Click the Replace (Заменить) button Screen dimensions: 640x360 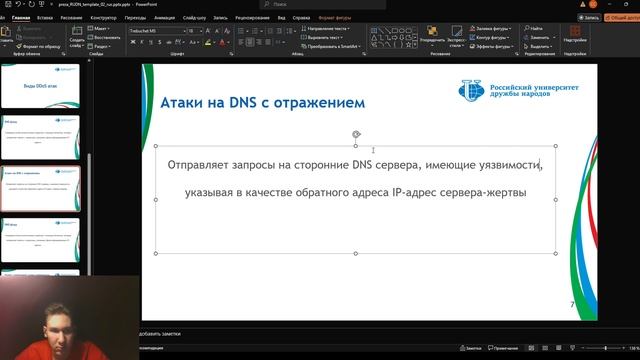pyautogui.click(x=539, y=38)
